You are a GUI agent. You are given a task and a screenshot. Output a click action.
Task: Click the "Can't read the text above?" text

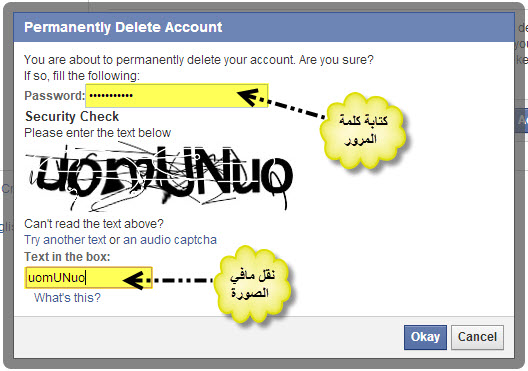[x=94, y=224]
